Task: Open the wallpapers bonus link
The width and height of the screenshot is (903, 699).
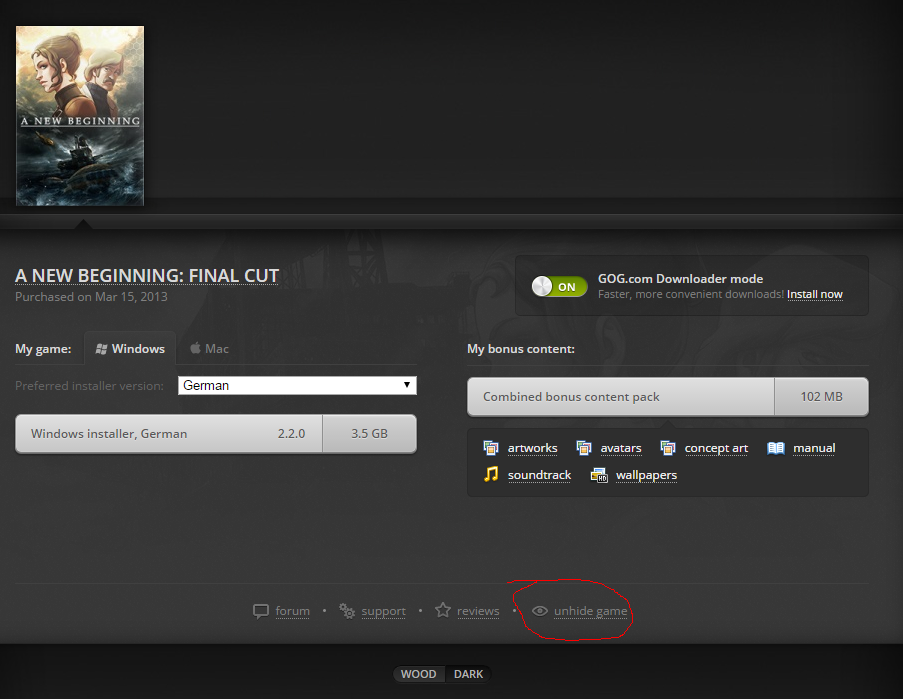Action: click(646, 475)
